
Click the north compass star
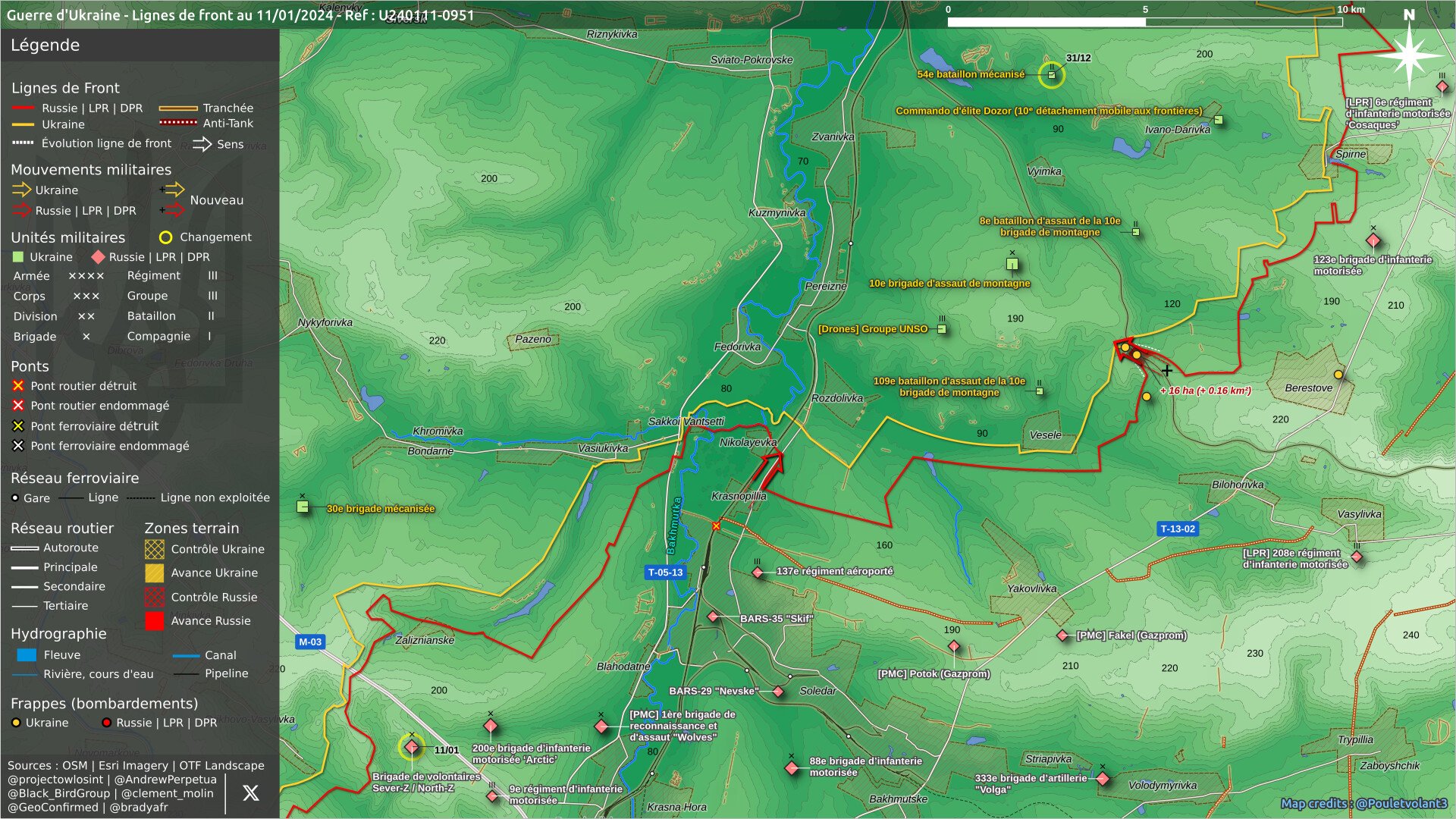(x=1409, y=55)
